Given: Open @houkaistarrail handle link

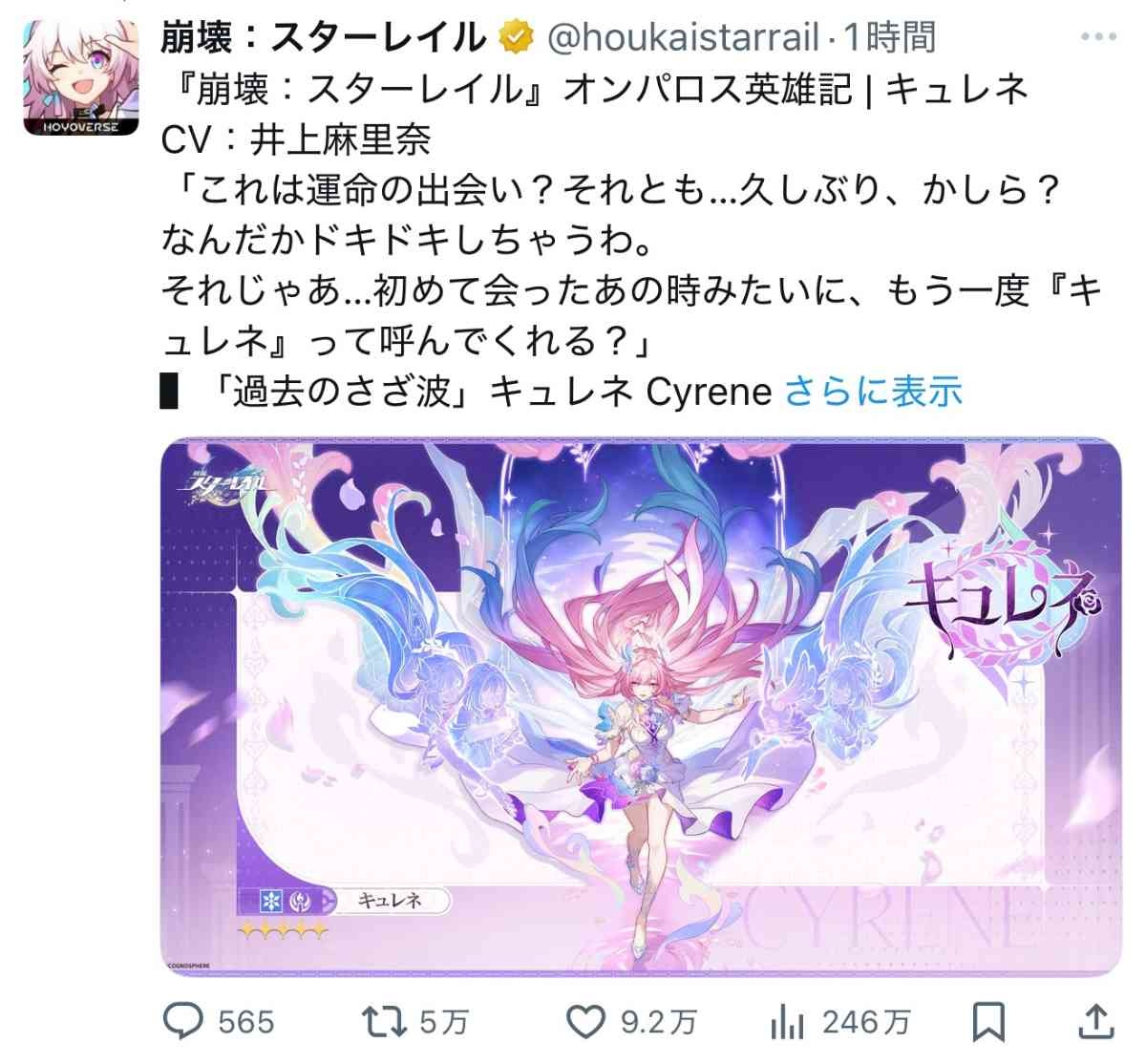Looking at the screenshot, I should [683, 37].
